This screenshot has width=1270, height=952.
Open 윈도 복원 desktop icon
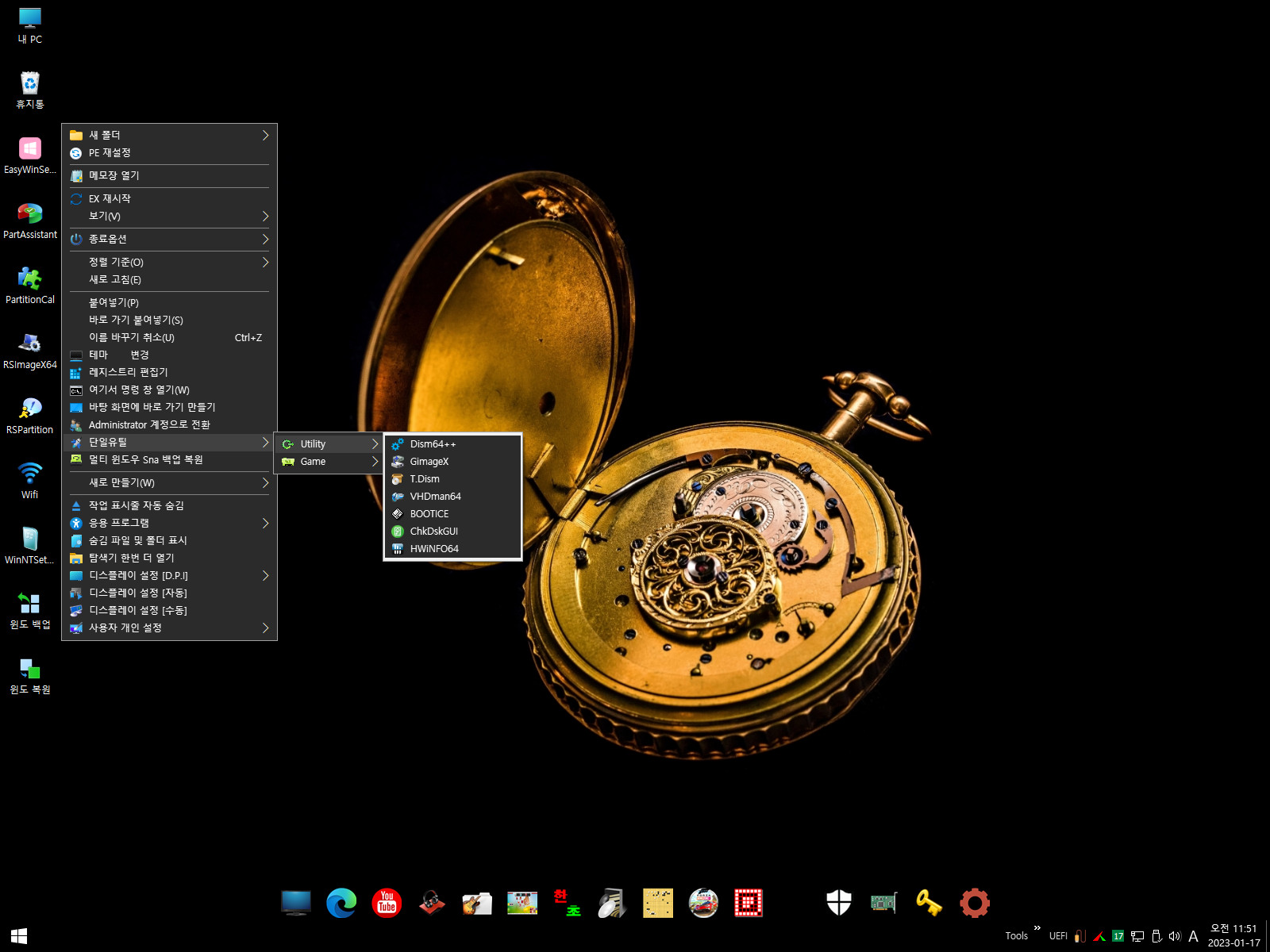coord(30,676)
